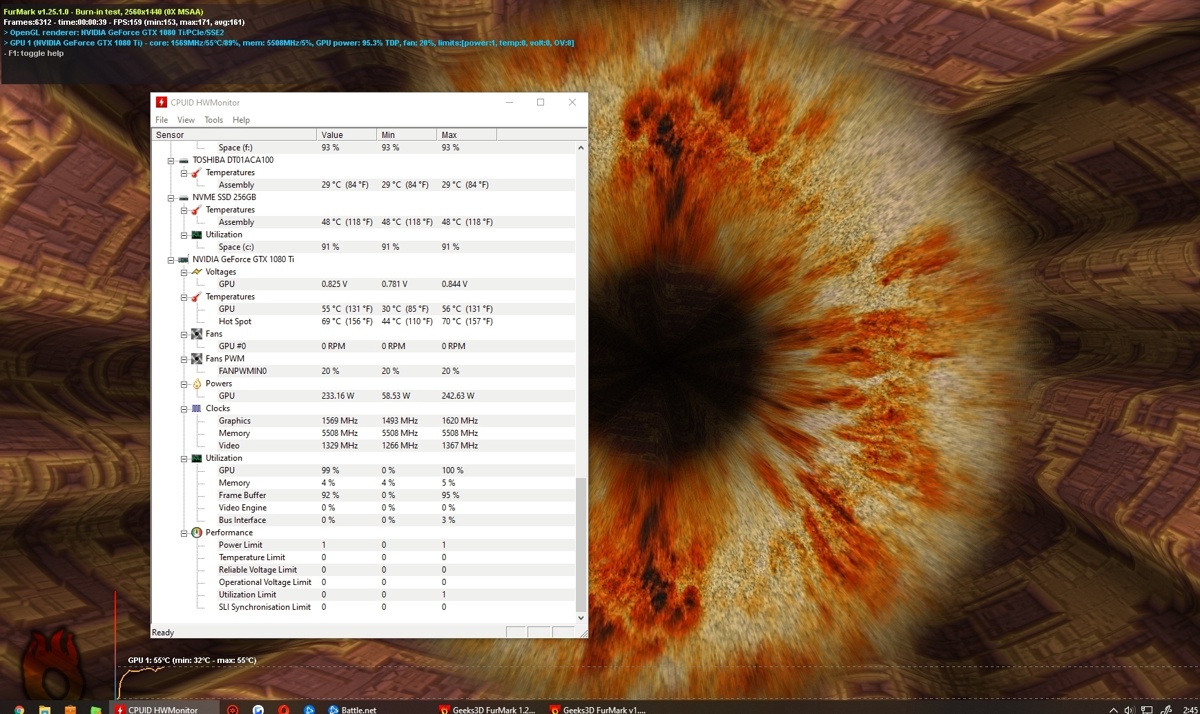This screenshot has height=714, width=1200.
Task: Click the Min column header
Action: coord(406,135)
